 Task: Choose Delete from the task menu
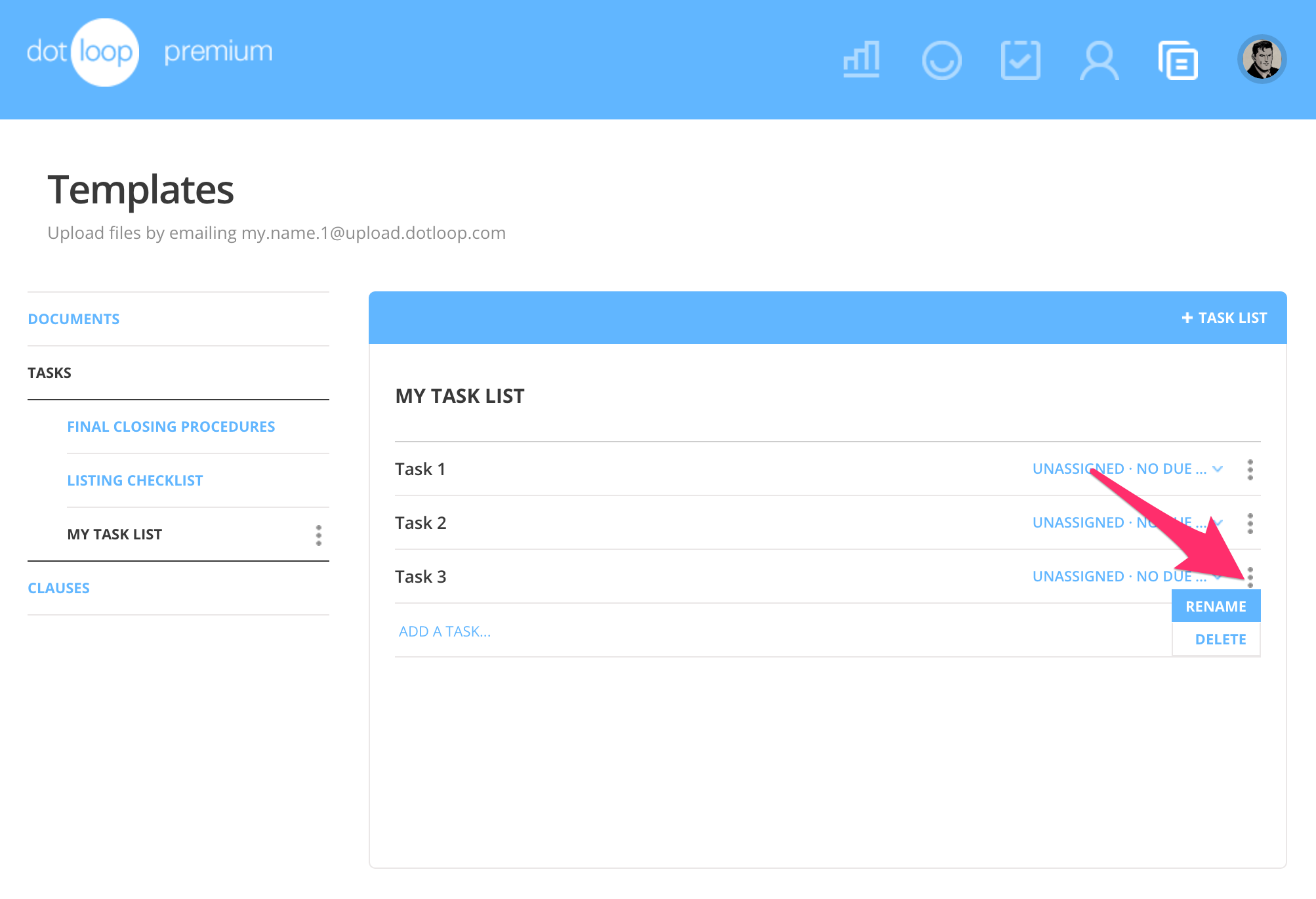pos(1220,639)
